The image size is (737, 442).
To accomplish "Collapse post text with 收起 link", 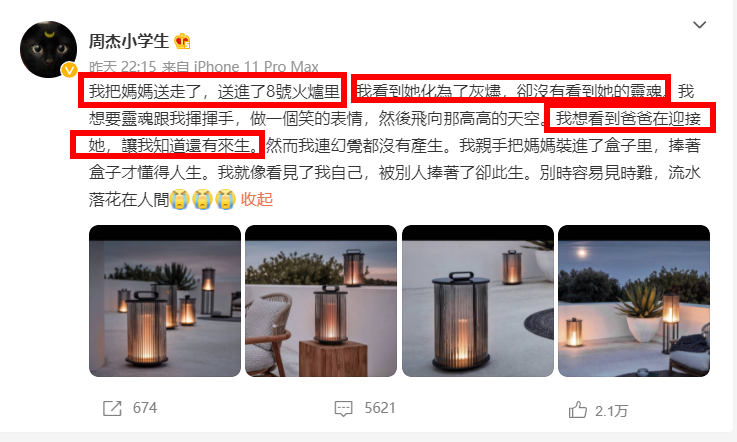I will point(257,199).
